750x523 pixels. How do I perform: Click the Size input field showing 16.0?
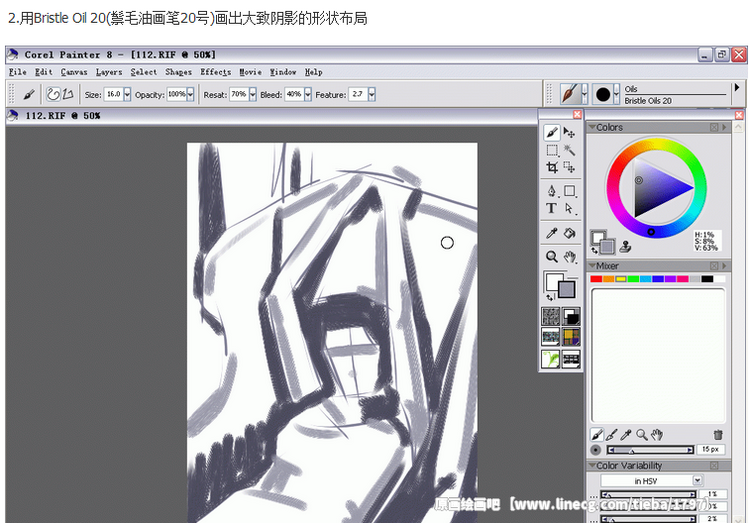coord(114,94)
